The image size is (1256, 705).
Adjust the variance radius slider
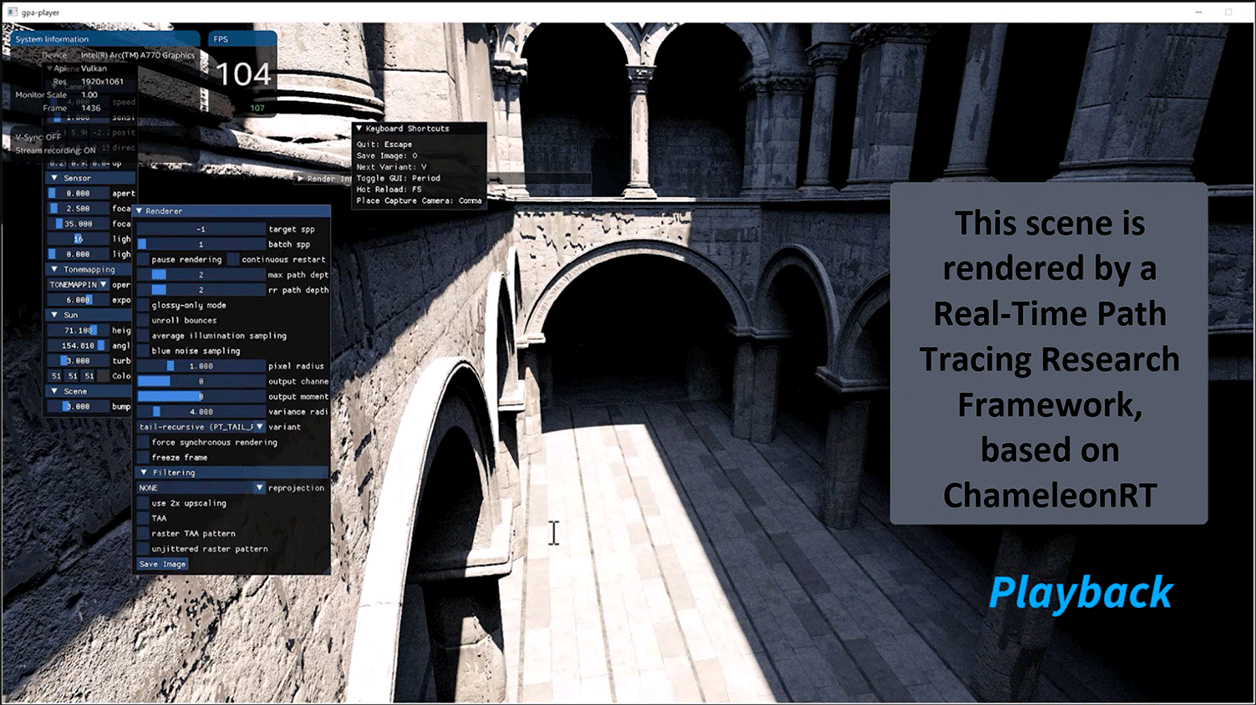coord(200,412)
